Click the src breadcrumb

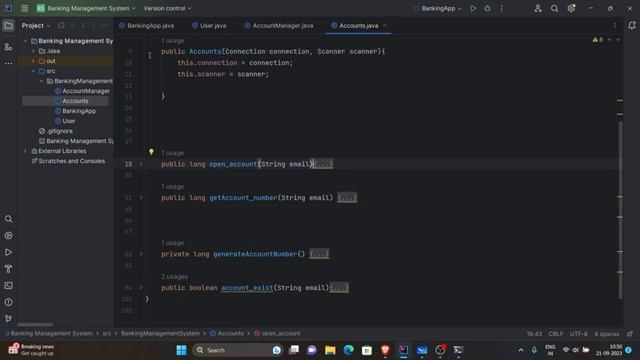pyautogui.click(x=107, y=333)
